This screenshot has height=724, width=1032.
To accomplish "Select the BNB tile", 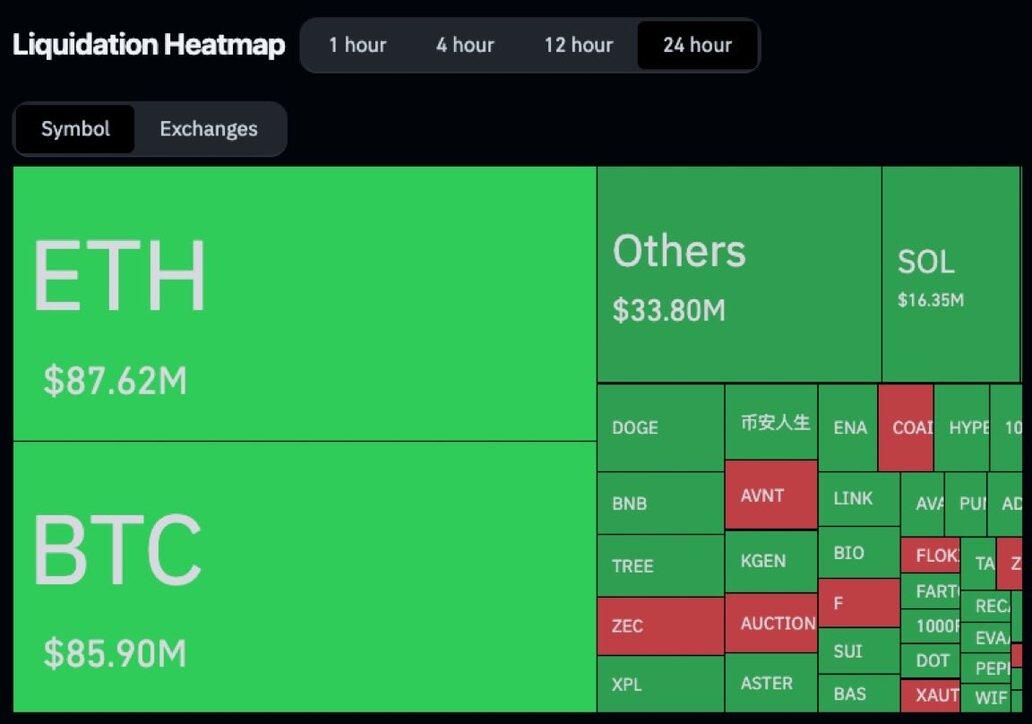I will (660, 503).
